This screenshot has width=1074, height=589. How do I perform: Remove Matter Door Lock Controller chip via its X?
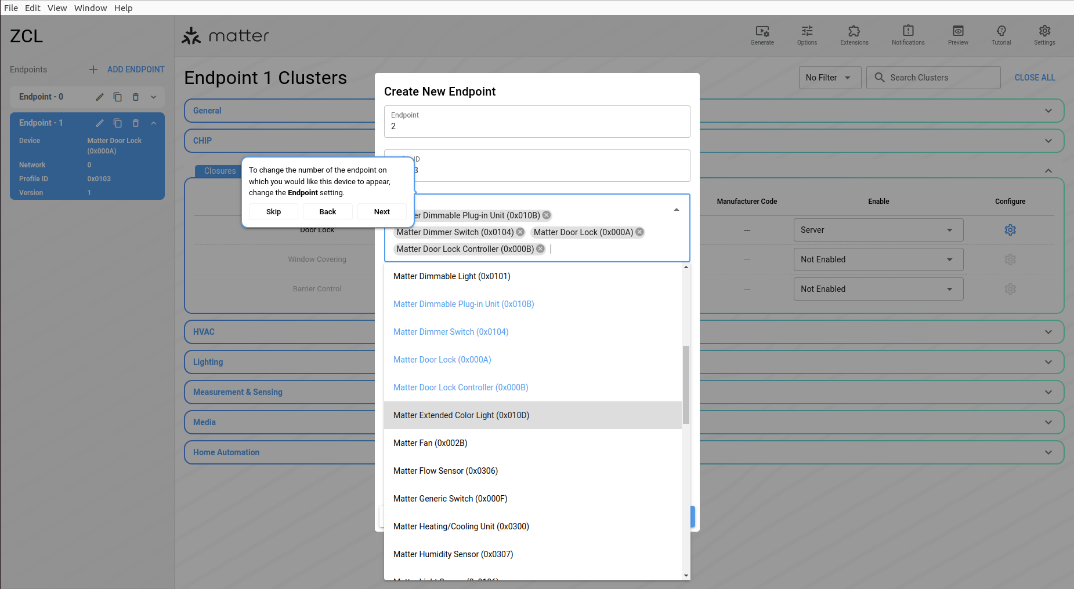[x=540, y=248]
